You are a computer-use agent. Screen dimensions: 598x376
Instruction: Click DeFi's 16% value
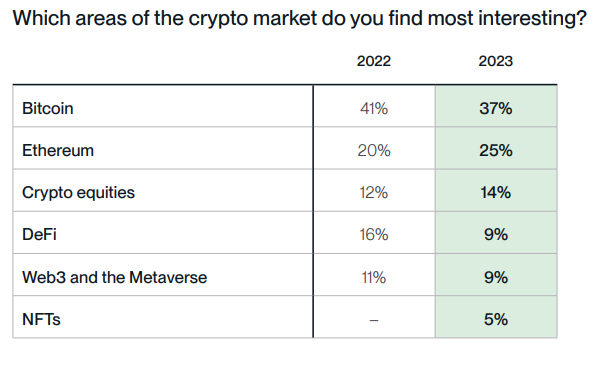(374, 235)
